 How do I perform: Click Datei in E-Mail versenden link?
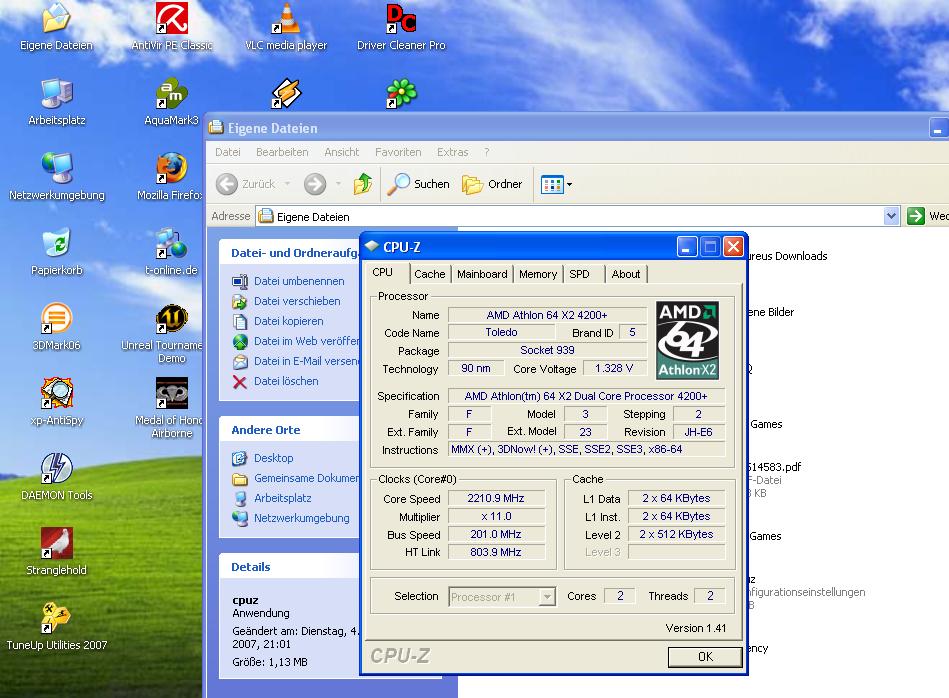pyautogui.click(x=296, y=361)
